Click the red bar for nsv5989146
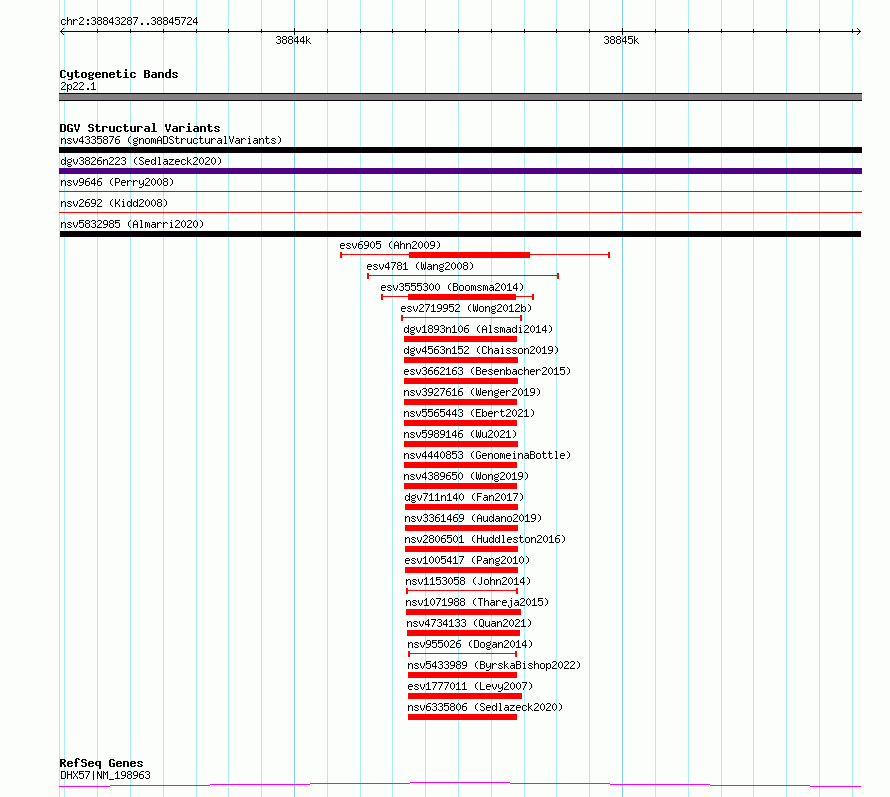 click(x=461, y=444)
